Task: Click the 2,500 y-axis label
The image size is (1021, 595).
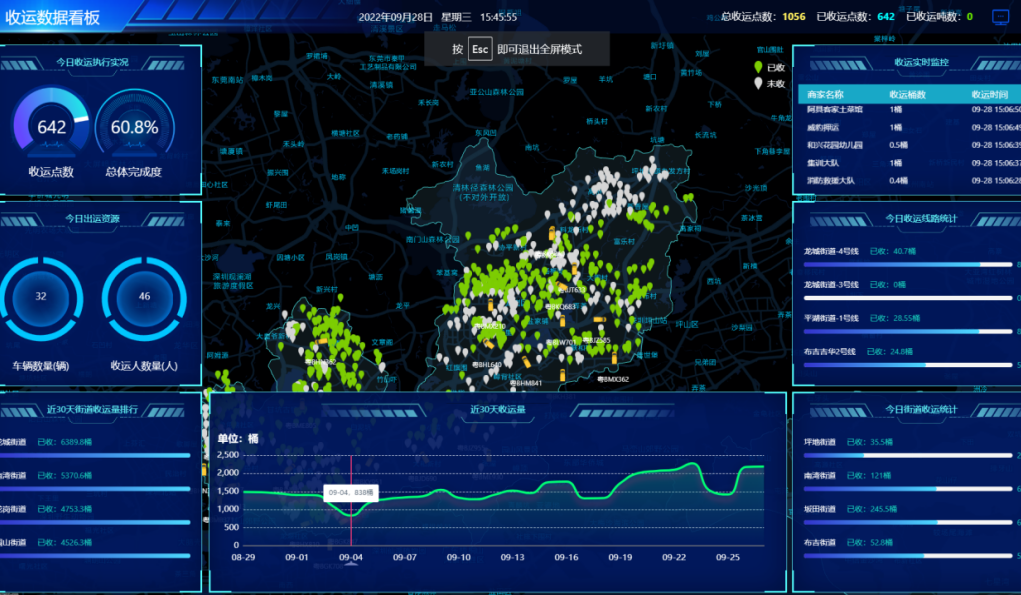Action: [x=228, y=455]
